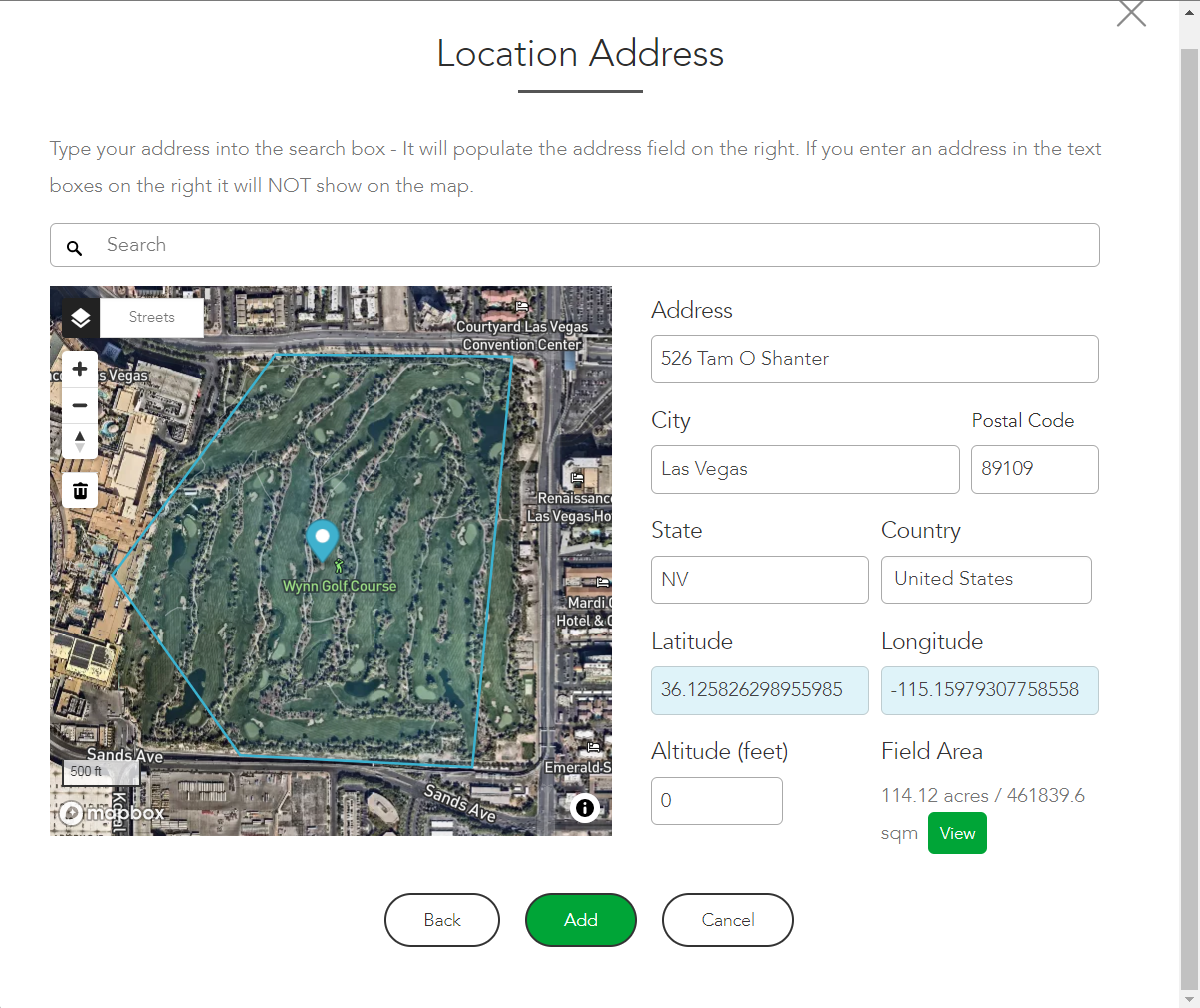Screen dimensions: 1200x1008
Task: Zoom out on the map
Action: coord(80,405)
